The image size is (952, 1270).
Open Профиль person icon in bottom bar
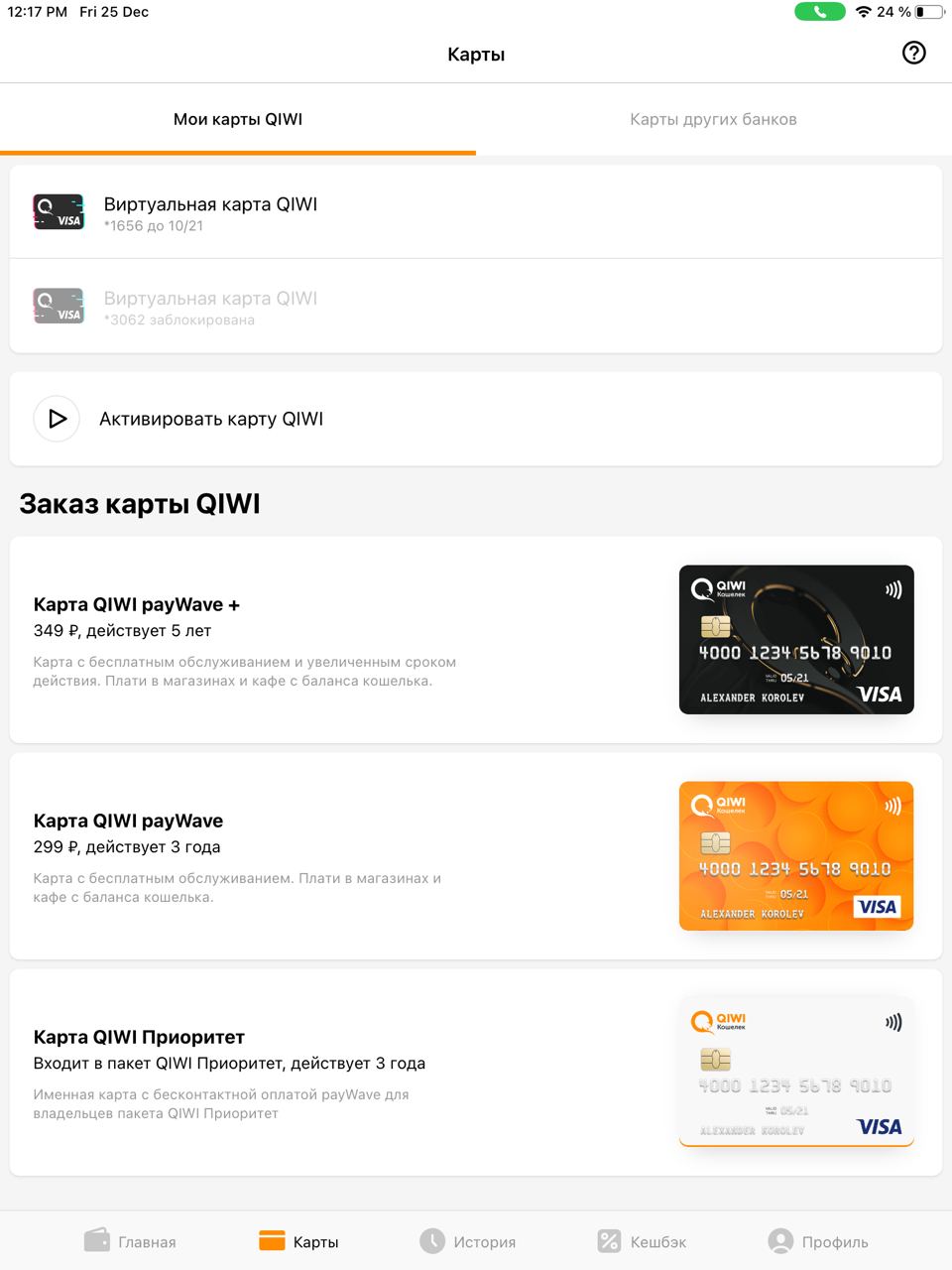[x=781, y=1241]
